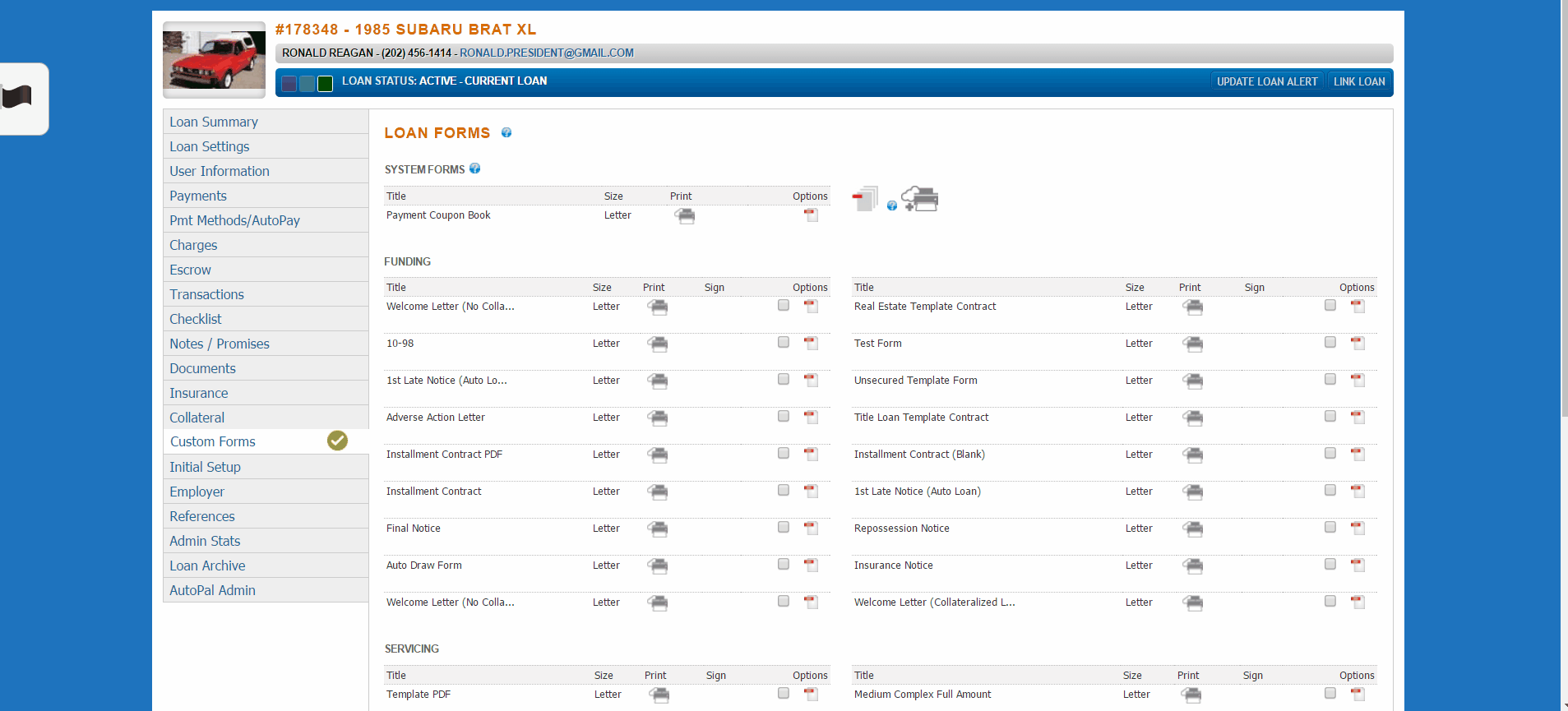Click help icon beside the merge PDF icon
Image resolution: width=1568 pixels, height=711 pixels.
point(892,205)
